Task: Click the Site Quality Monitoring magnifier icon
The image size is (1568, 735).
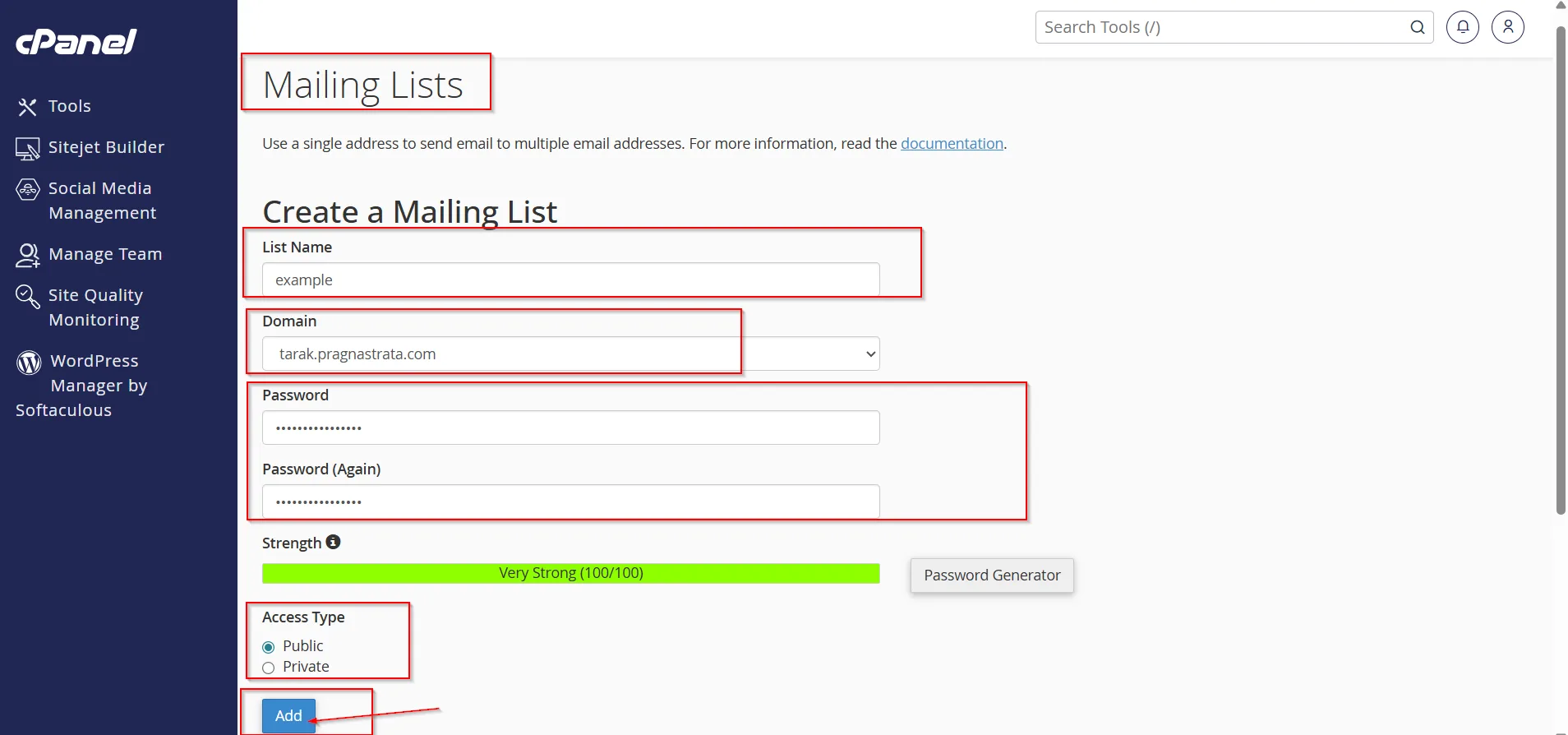Action: [x=27, y=296]
